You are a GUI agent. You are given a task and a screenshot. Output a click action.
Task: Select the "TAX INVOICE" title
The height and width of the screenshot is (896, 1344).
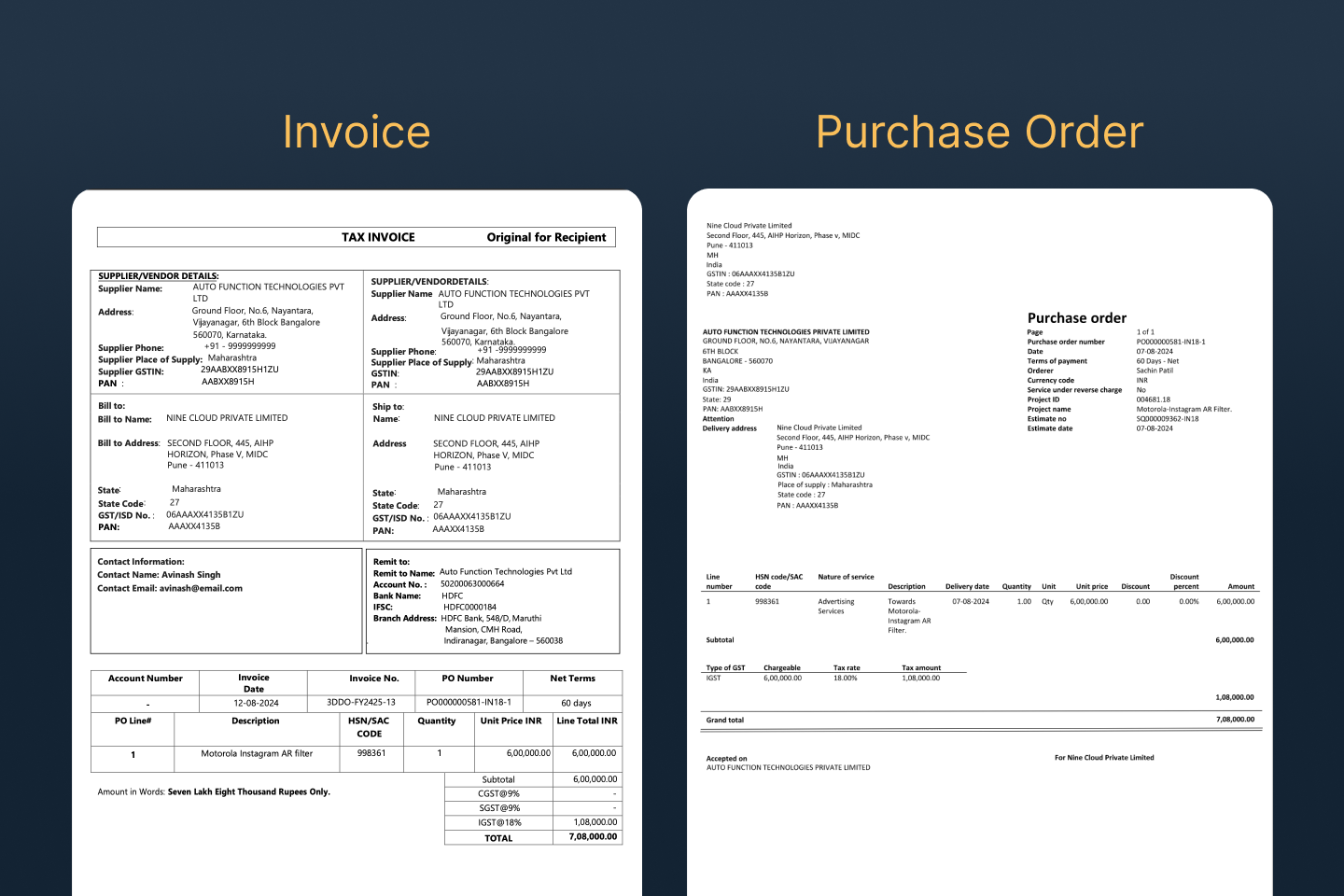pos(378,237)
